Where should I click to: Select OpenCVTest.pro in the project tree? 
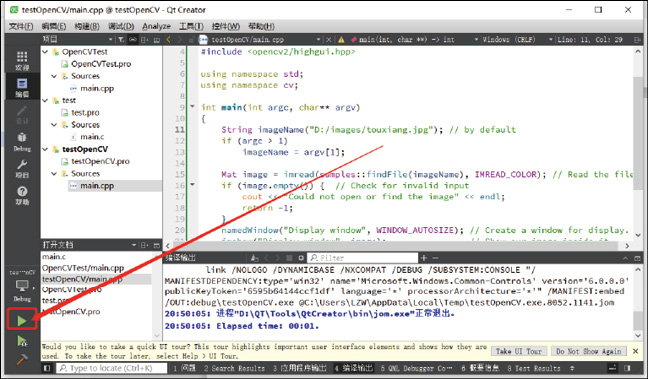pos(101,64)
